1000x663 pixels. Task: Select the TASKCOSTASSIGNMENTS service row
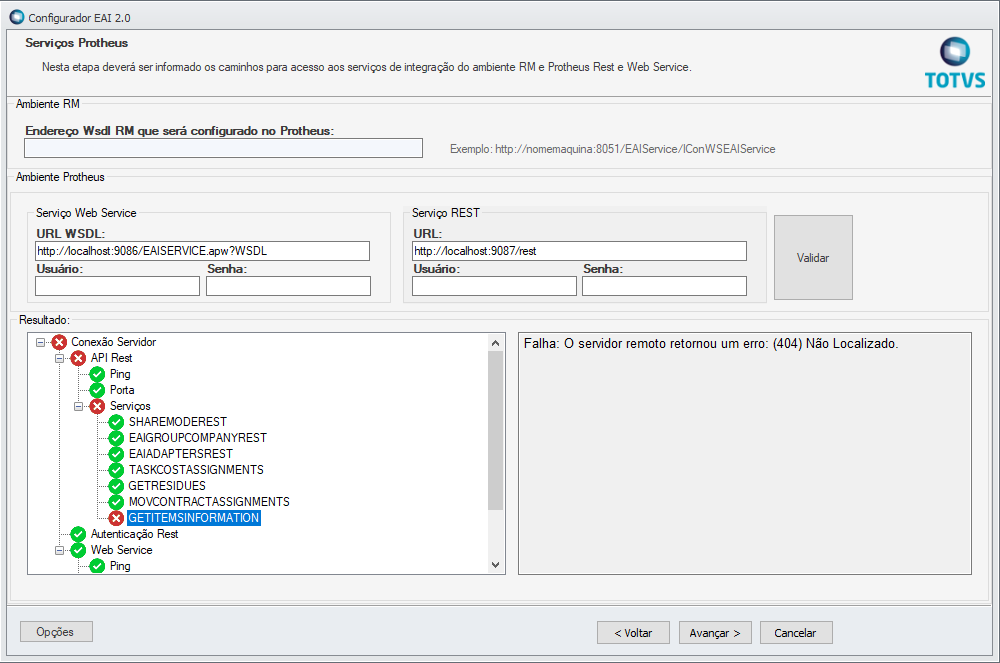[196, 470]
